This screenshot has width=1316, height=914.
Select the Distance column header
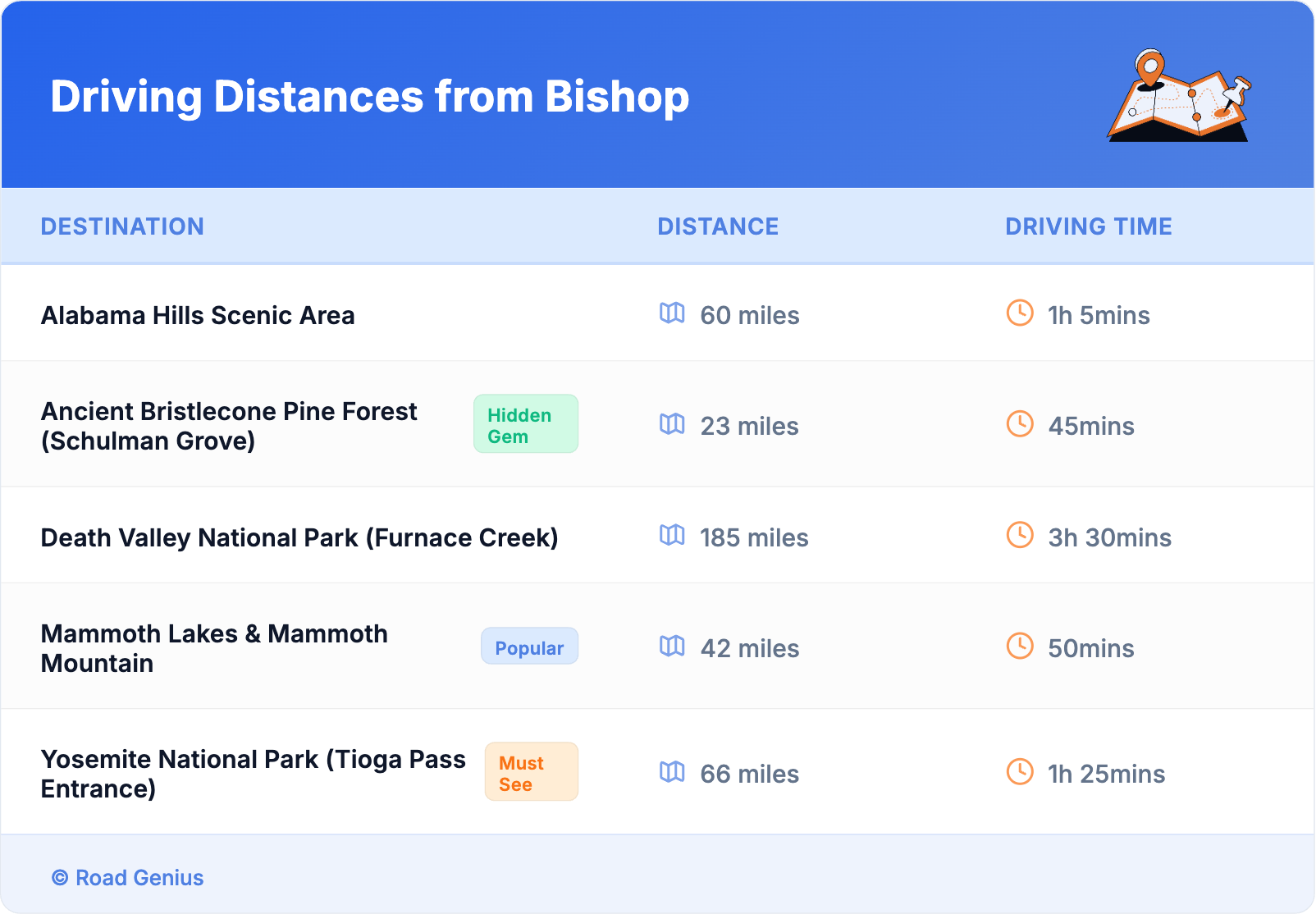pos(718,226)
